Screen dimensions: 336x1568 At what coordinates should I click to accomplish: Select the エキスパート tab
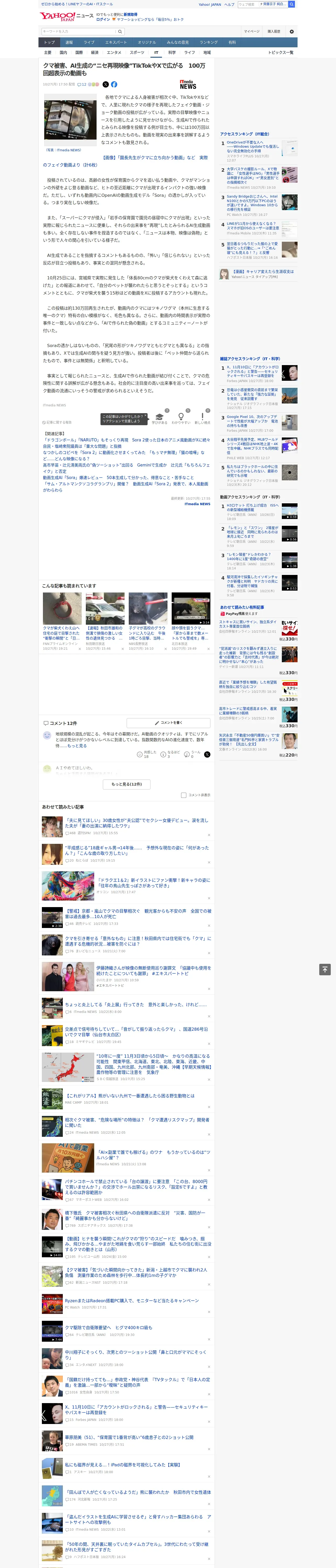pos(116,43)
